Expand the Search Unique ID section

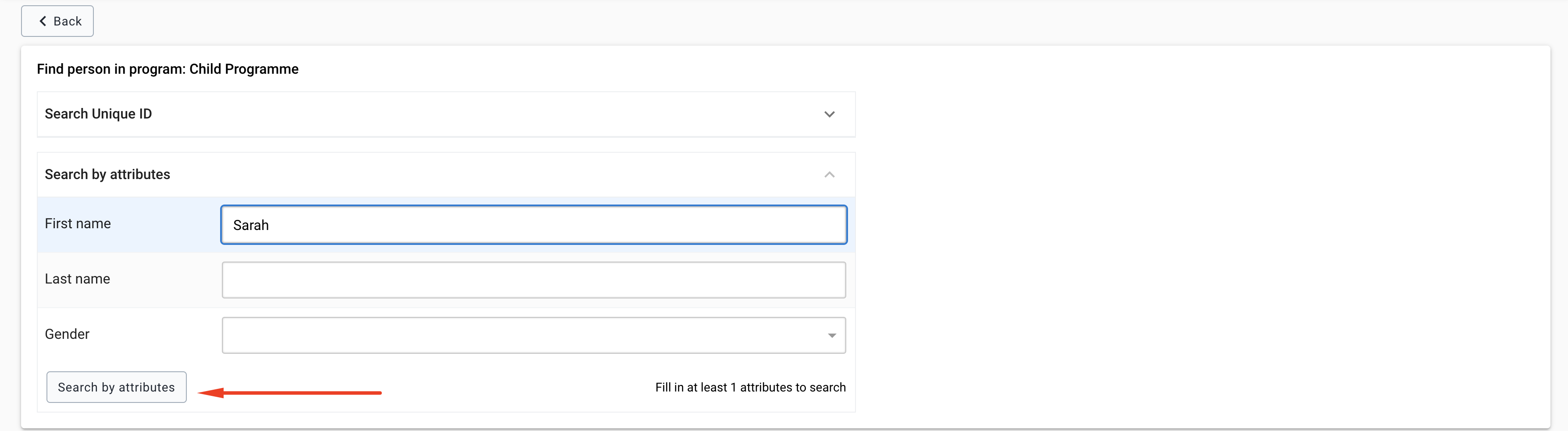(446, 114)
